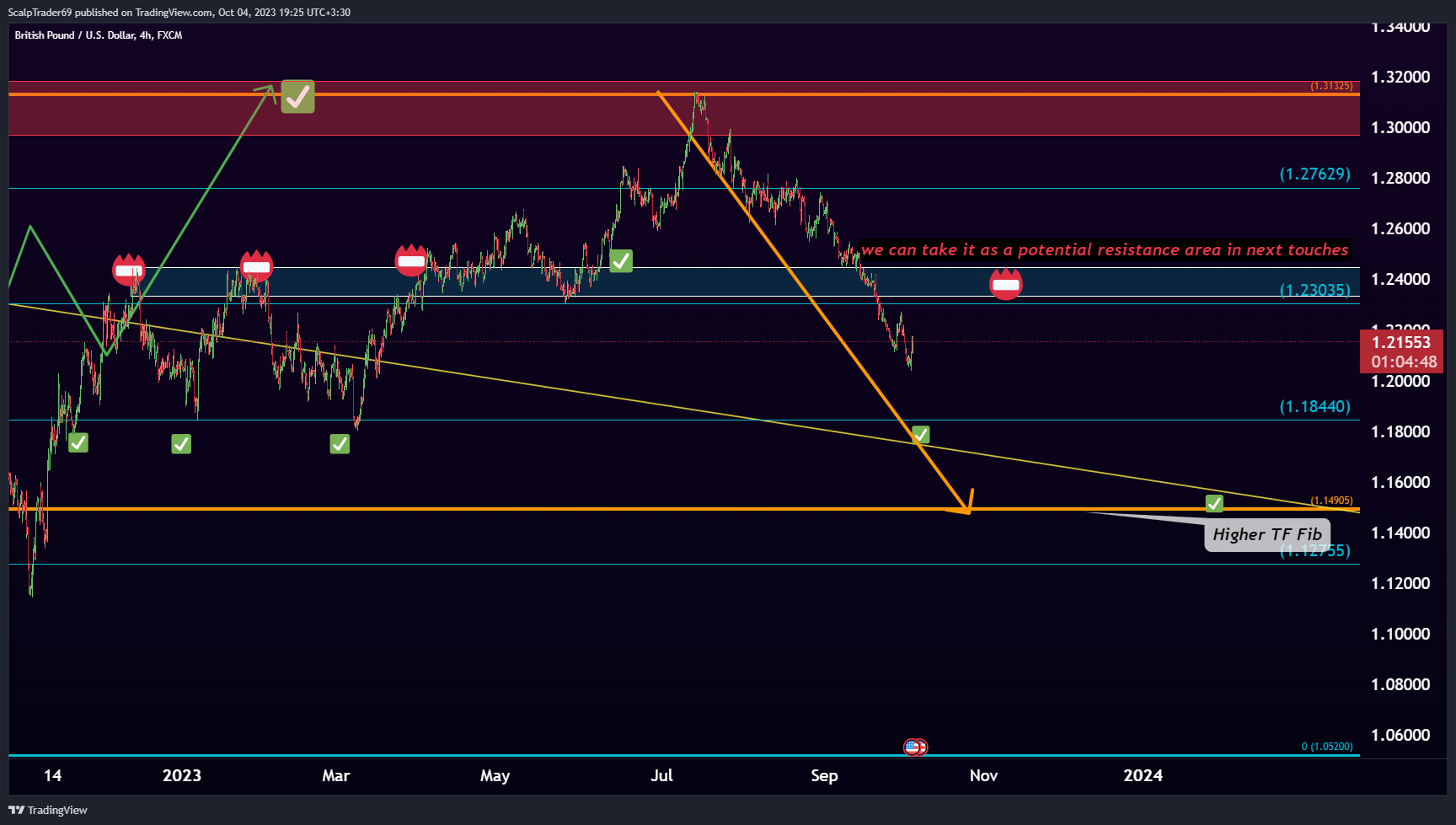Click the small (1.14905) orange line label

pos(1331,501)
